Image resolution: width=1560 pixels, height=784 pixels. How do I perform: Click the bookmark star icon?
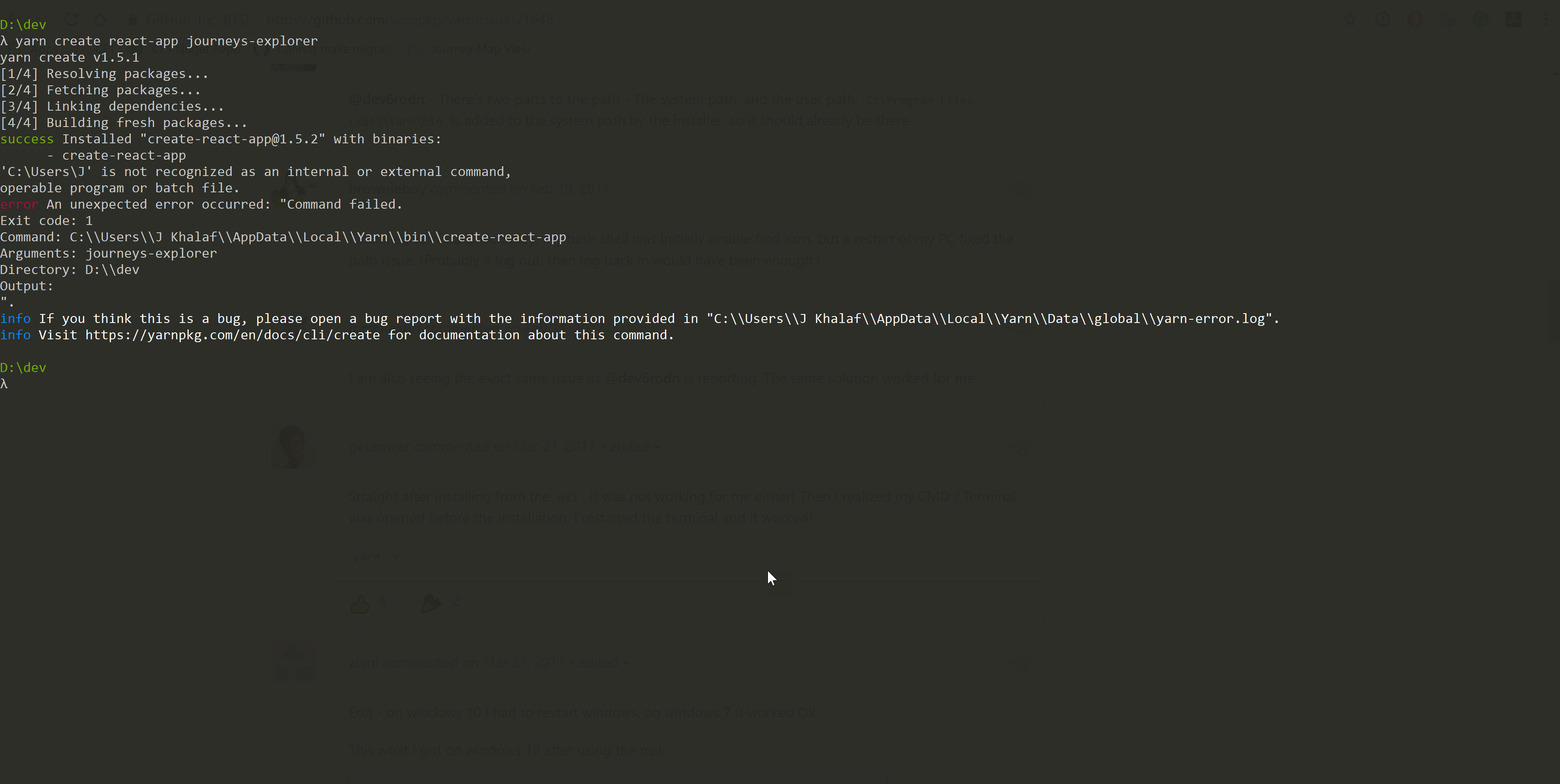(1350, 19)
